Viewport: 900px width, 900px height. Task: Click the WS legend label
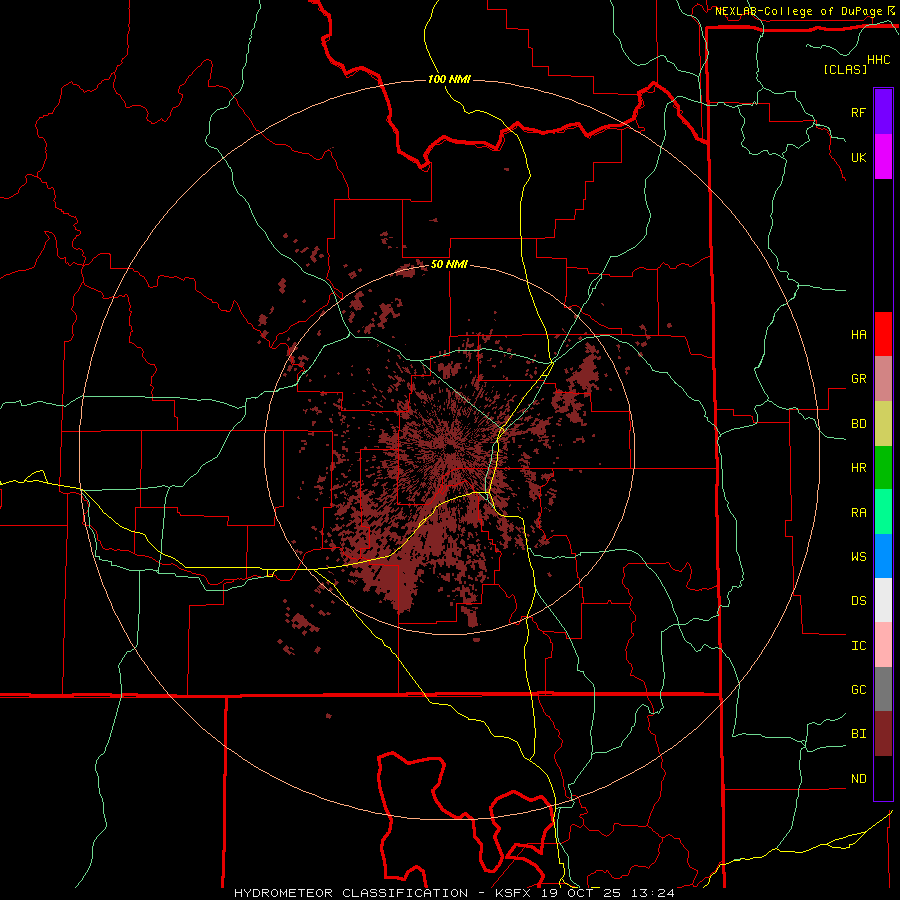click(858, 556)
